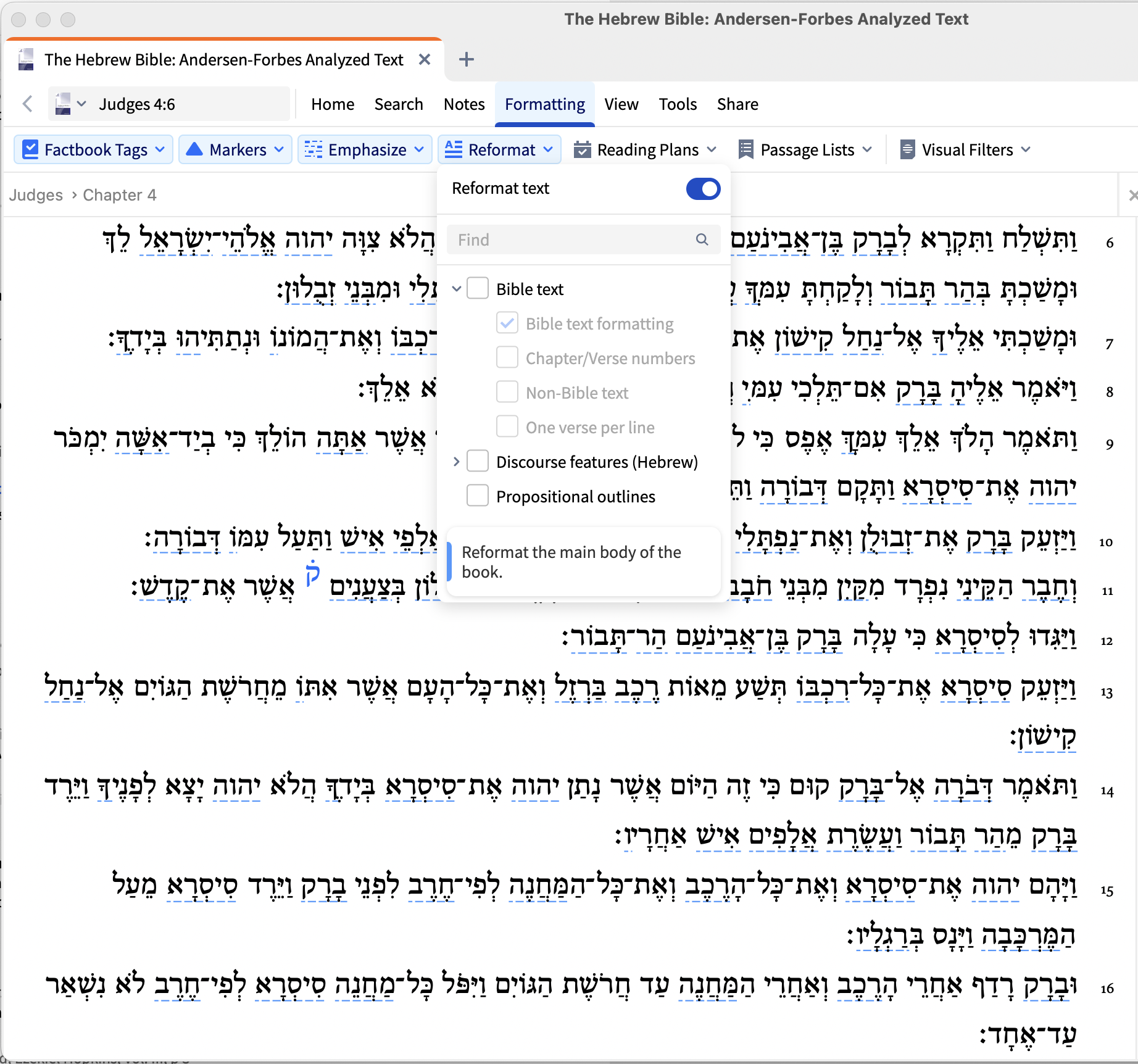Screen dimensions: 1138x1064
Task: Click the back navigation arrow
Action: tap(27, 104)
